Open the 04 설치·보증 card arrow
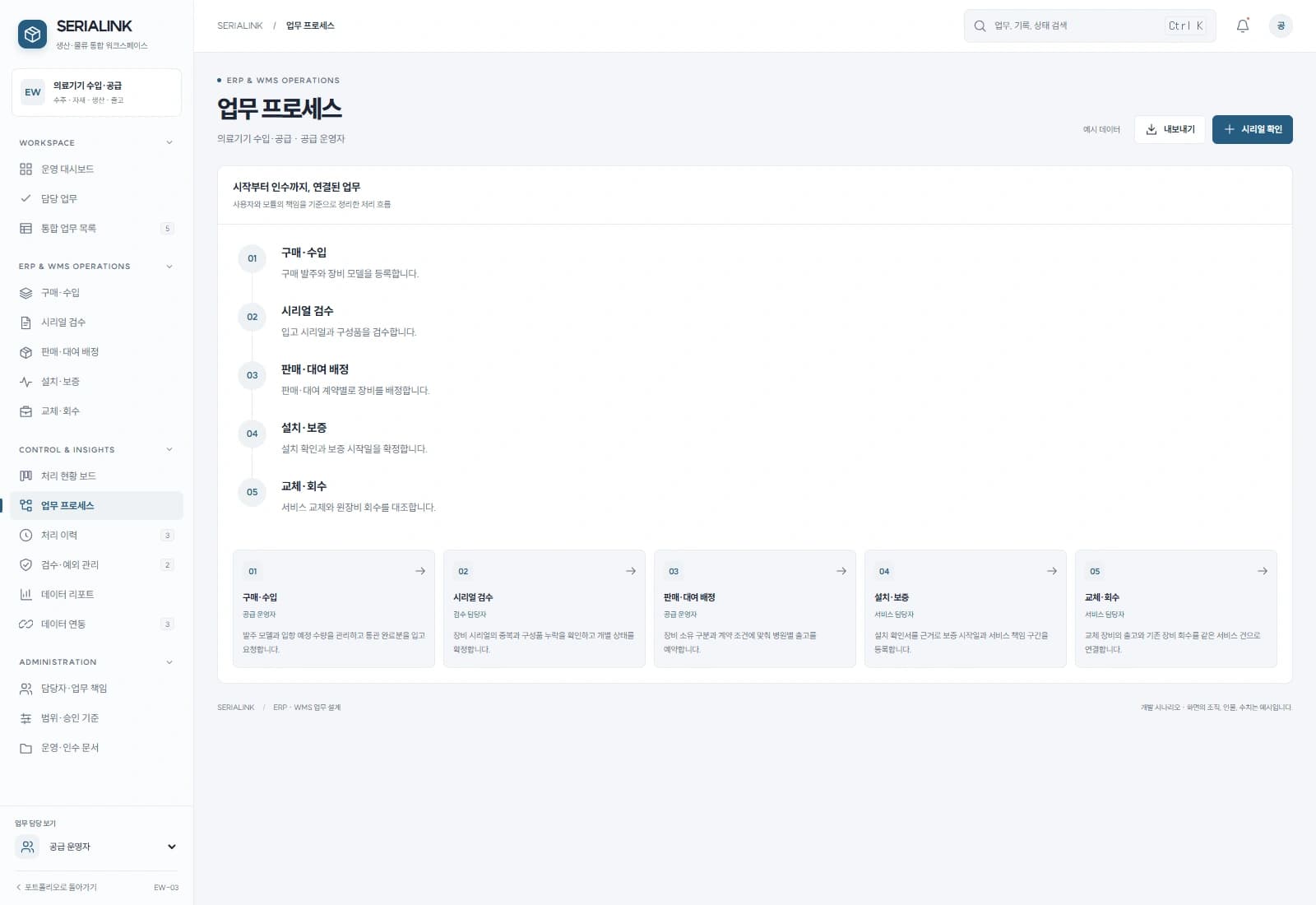 1052,571
